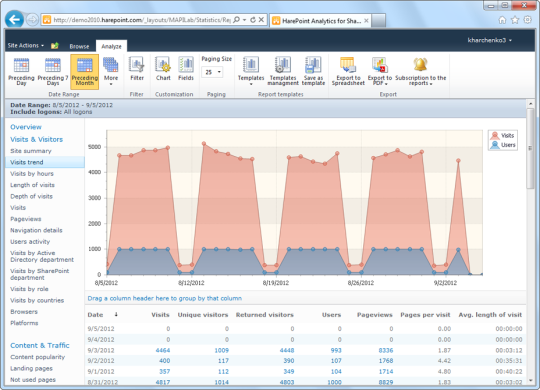Viewport: 540px width, 390px height.
Task: Open the Visits & Visitors section
Action: click(x=37, y=139)
